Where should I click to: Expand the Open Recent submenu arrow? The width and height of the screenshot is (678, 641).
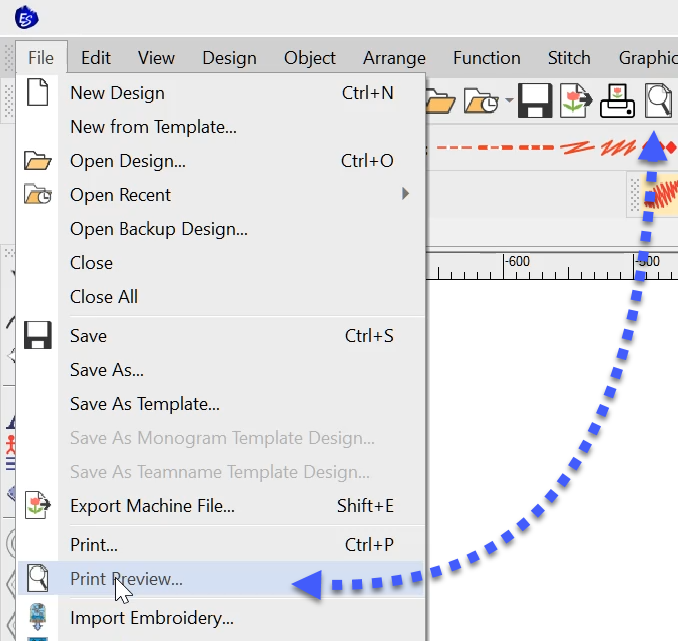point(406,194)
